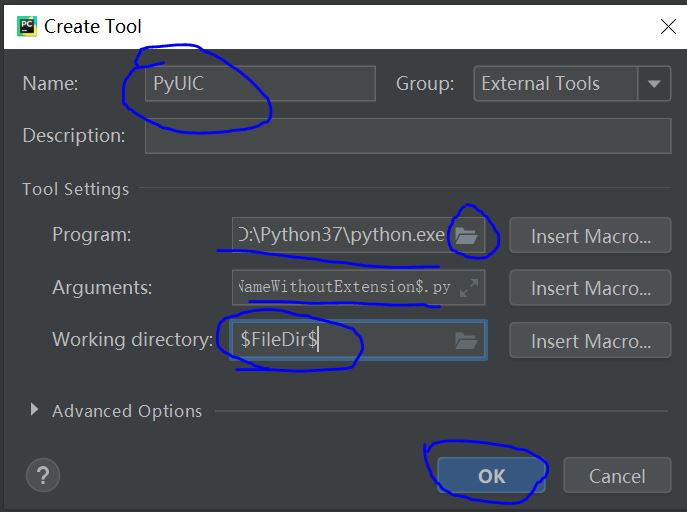
Task: Expand the Advanced Options section
Action: click(37, 410)
